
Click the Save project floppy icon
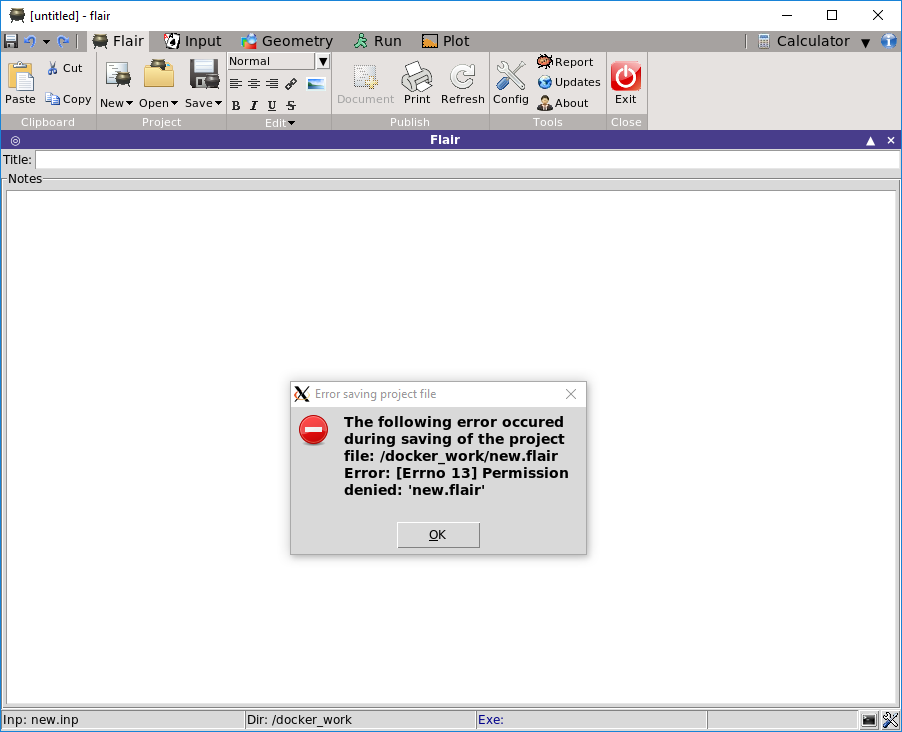(x=204, y=74)
